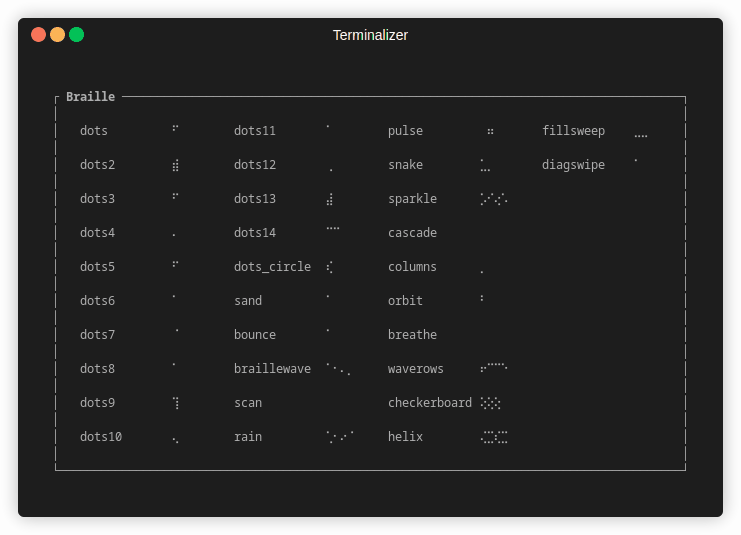Click the braillewave spinner animation icon
This screenshot has width=741, height=535.
click(339, 369)
